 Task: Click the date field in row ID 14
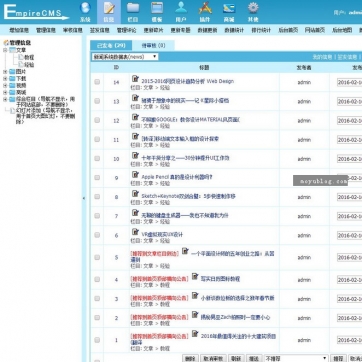click(x=349, y=82)
